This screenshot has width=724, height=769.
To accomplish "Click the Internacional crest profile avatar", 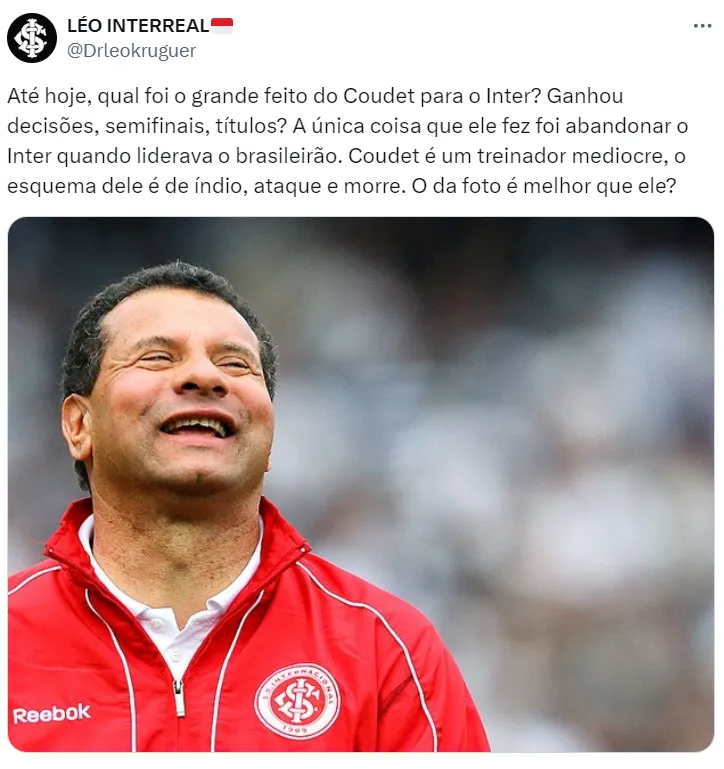I will tap(32, 38).
